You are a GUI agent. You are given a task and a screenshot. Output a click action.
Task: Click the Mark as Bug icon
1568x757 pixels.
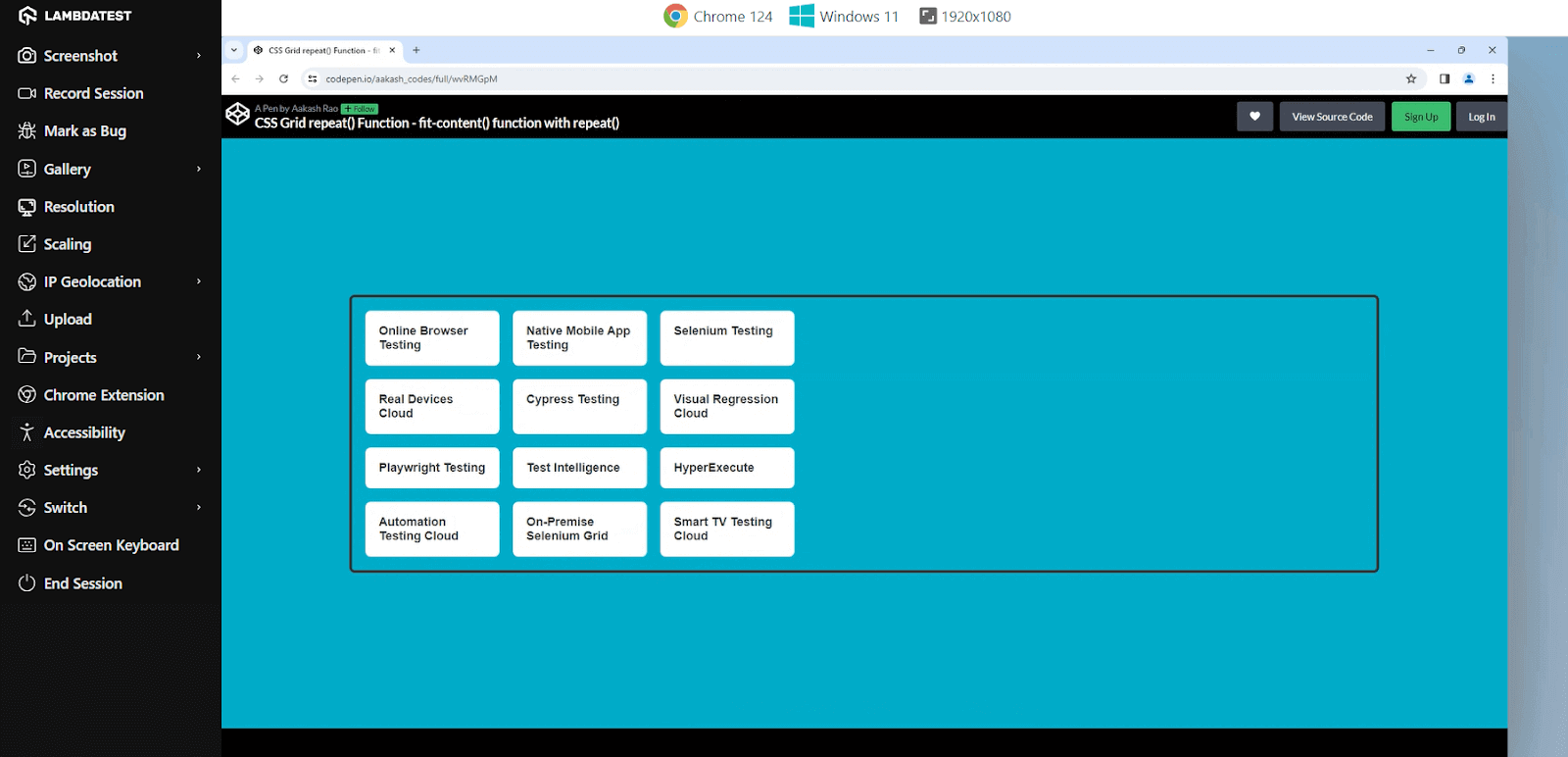pos(27,130)
